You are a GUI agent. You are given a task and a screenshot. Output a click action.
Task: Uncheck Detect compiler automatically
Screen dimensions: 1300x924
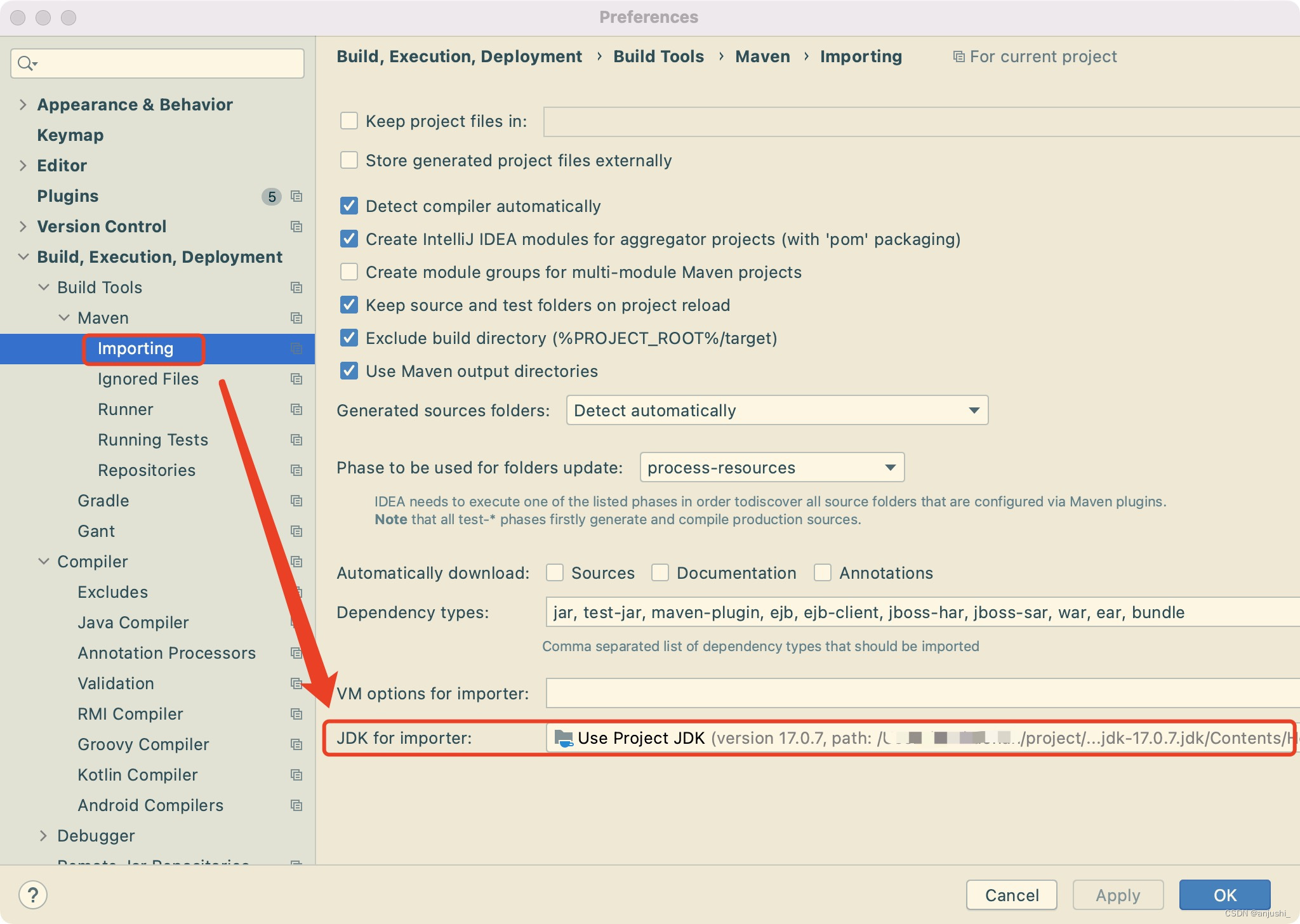tap(349, 206)
